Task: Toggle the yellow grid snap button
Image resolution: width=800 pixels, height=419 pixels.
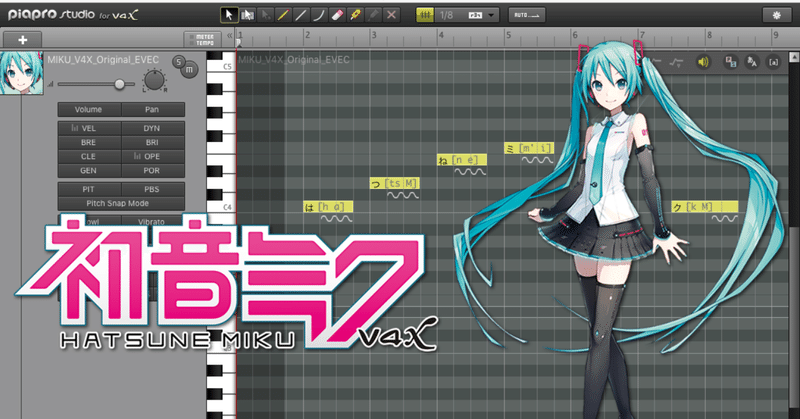Action: coord(425,15)
